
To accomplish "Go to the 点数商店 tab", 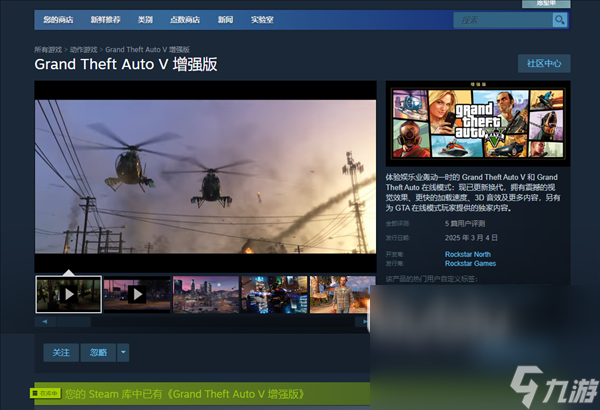I will click(x=185, y=20).
